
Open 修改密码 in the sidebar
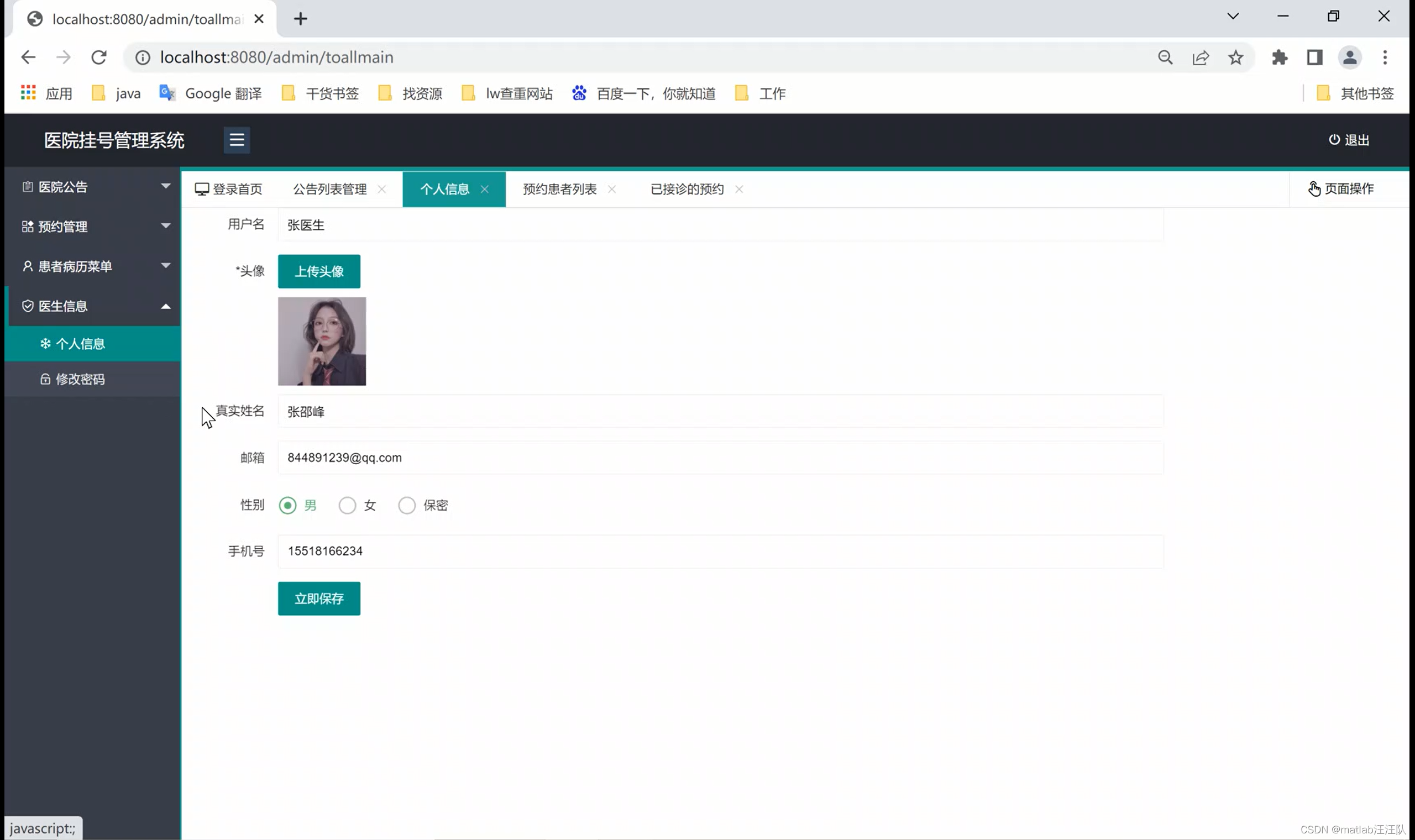pyautogui.click(x=79, y=379)
